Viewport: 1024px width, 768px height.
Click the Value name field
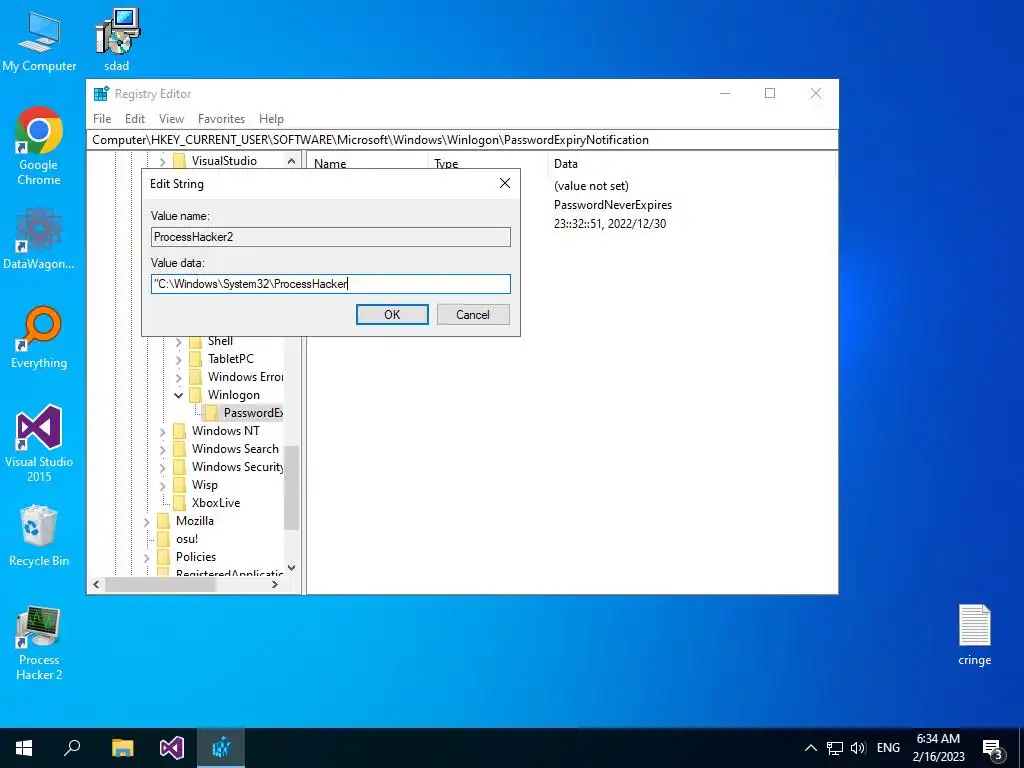(x=330, y=237)
